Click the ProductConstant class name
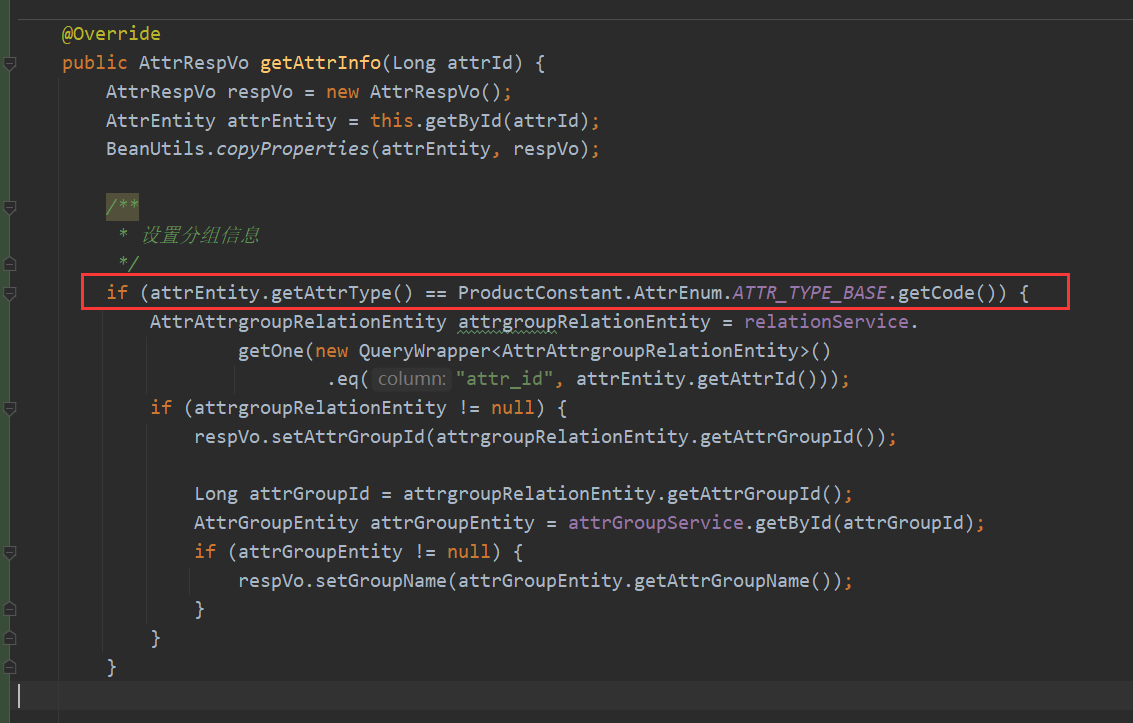 [x=540, y=293]
